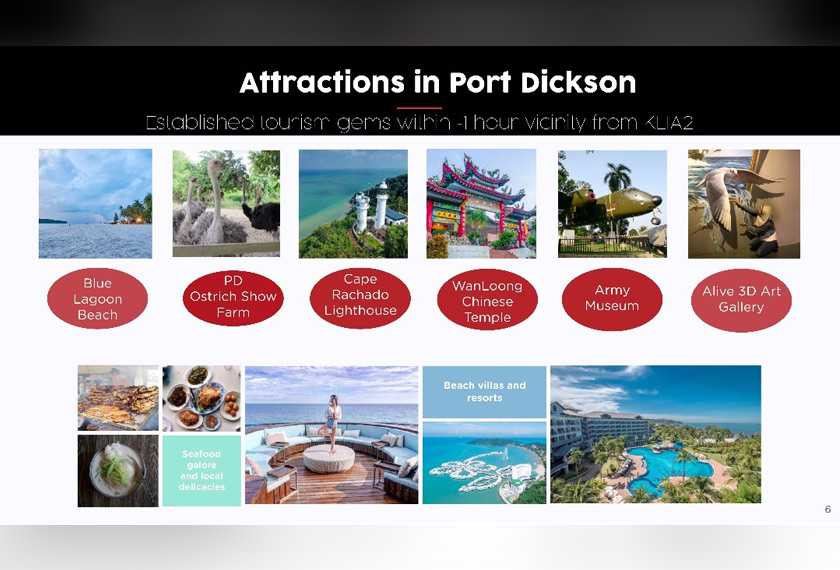Viewport: 840px width, 570px height.
Task: Click the teal Seafood galore text box
Action: pyautogui.click(x=201, y=470)
